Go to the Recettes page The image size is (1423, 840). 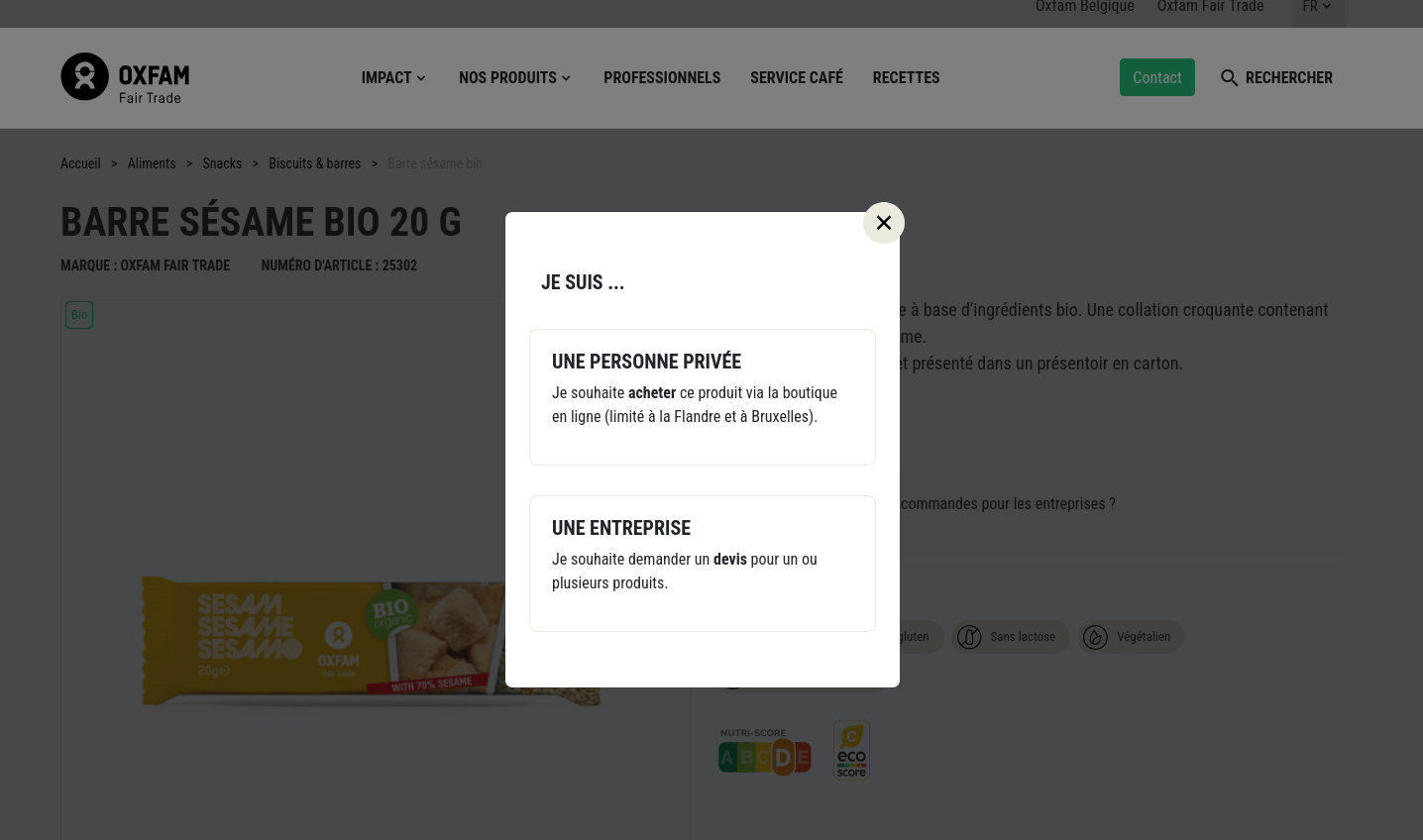[x=906, y=78]
